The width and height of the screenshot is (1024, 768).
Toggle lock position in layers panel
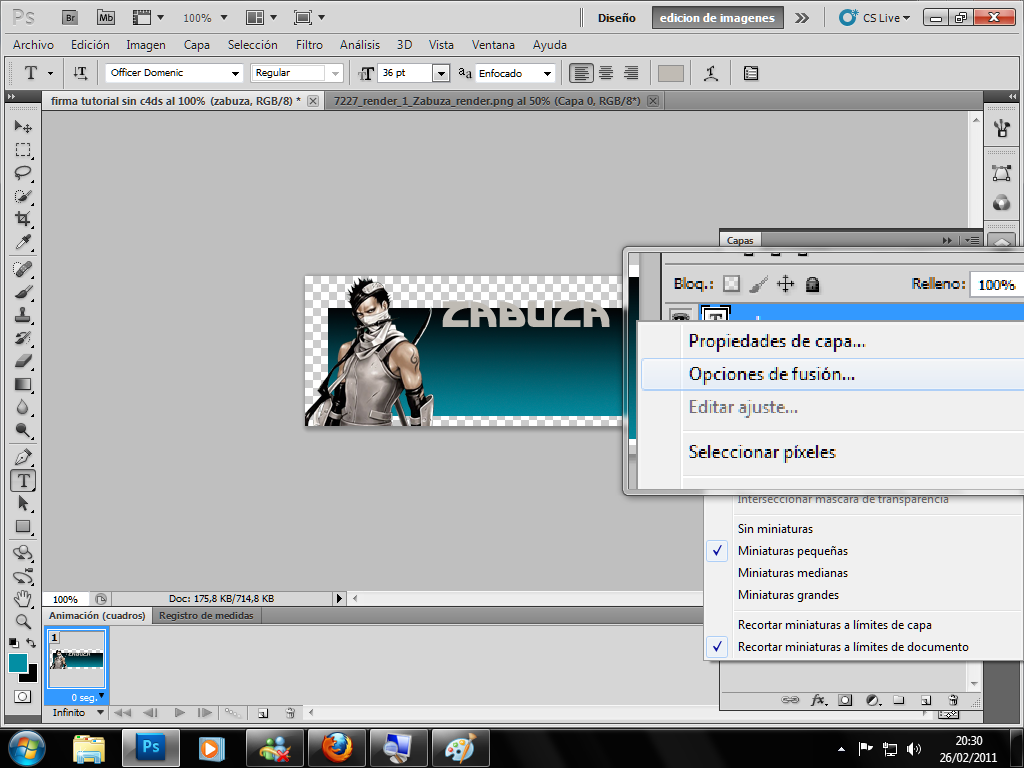pos(785,284)
